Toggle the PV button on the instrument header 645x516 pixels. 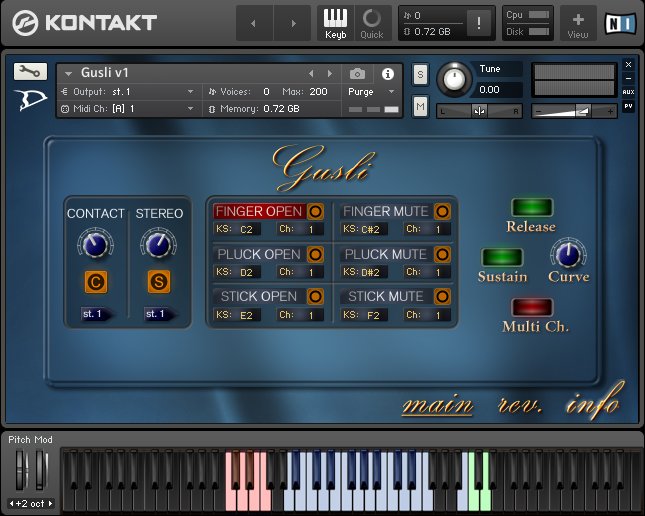628,107
